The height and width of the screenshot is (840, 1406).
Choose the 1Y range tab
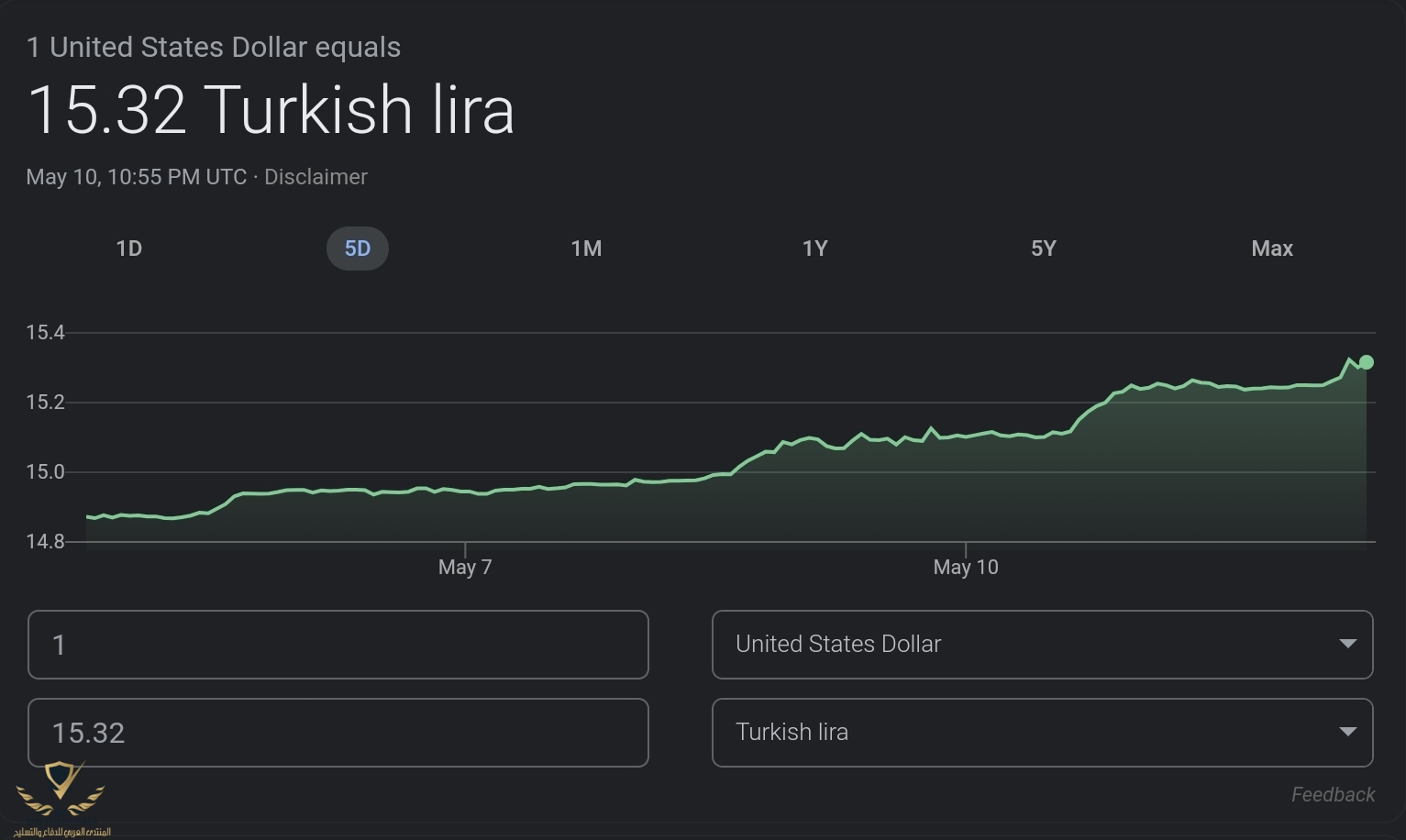pos(814,249)
